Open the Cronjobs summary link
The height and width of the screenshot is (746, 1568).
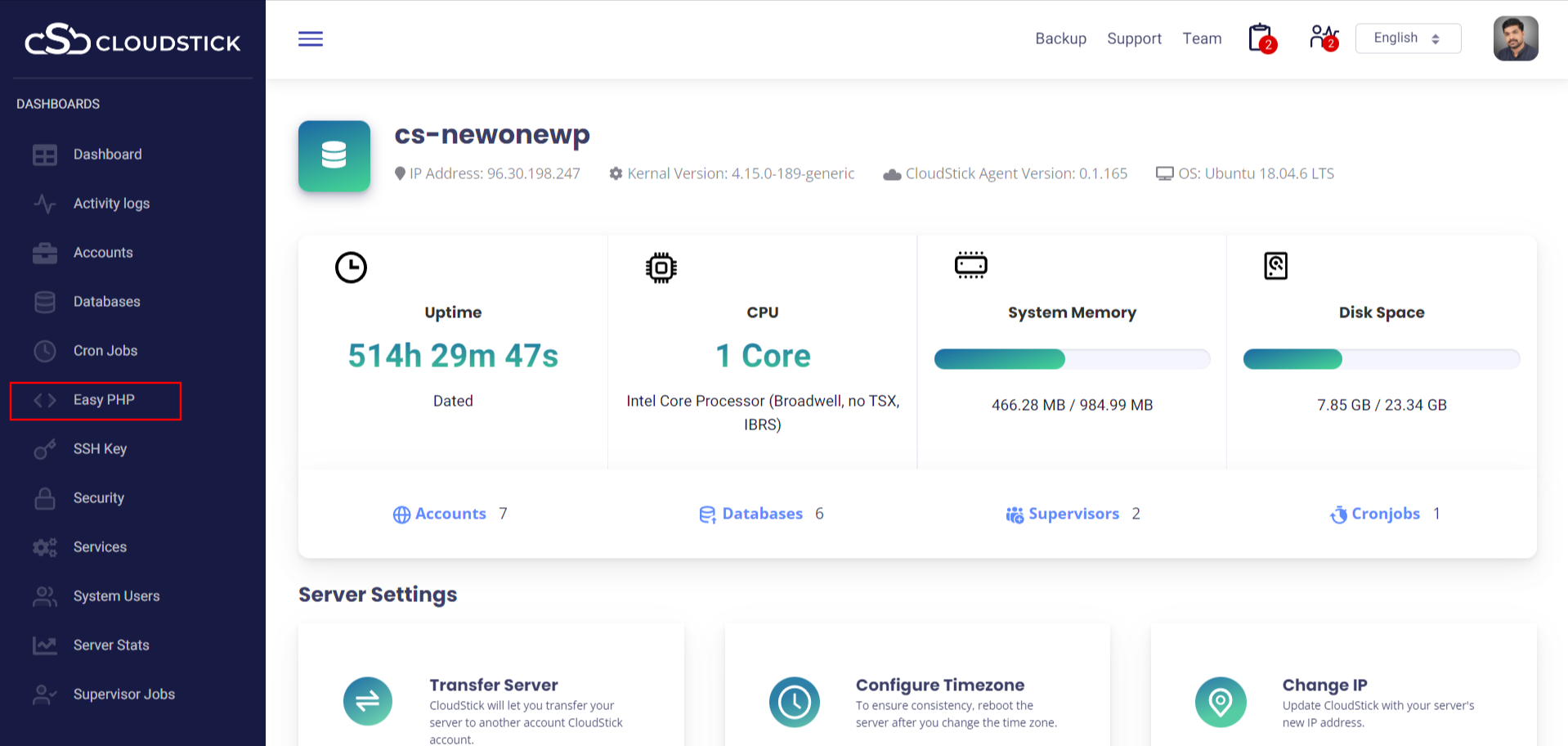coord(1385,514)
